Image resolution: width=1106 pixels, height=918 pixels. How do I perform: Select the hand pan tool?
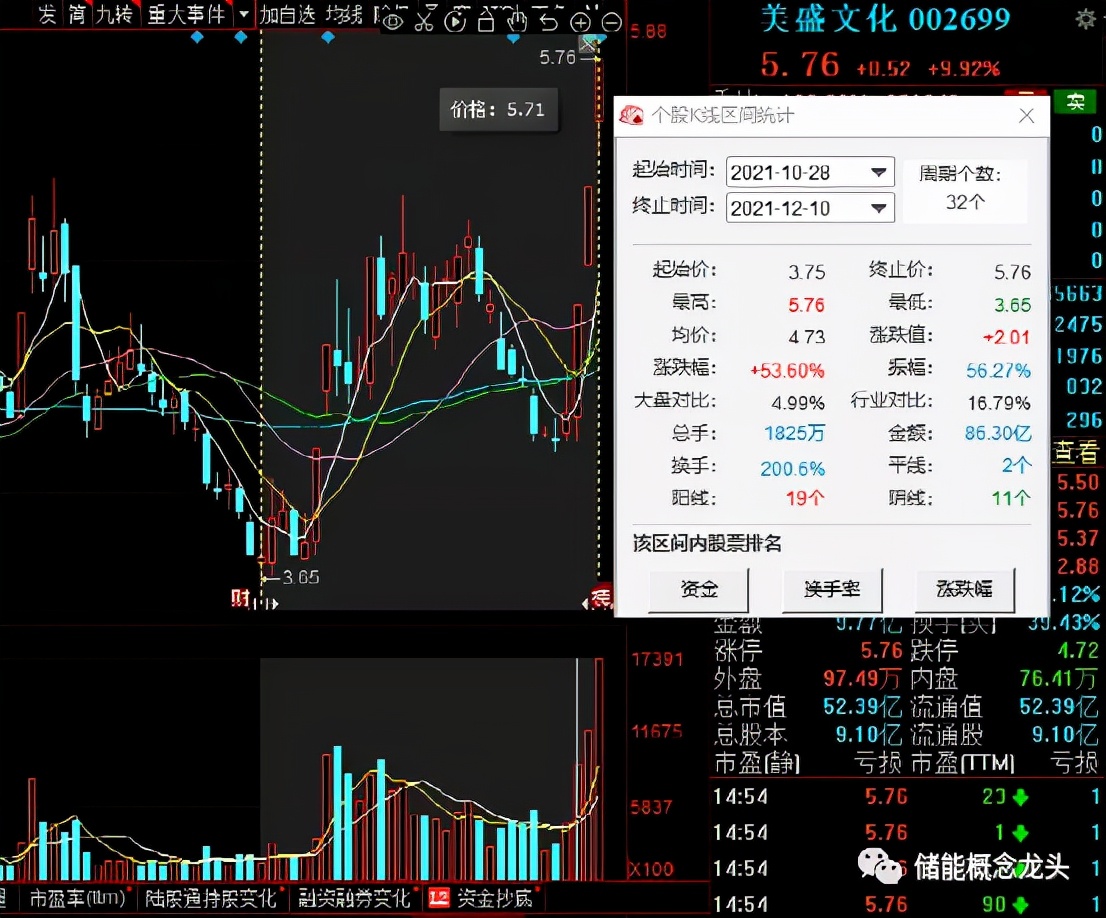click(x=517, y=21)
